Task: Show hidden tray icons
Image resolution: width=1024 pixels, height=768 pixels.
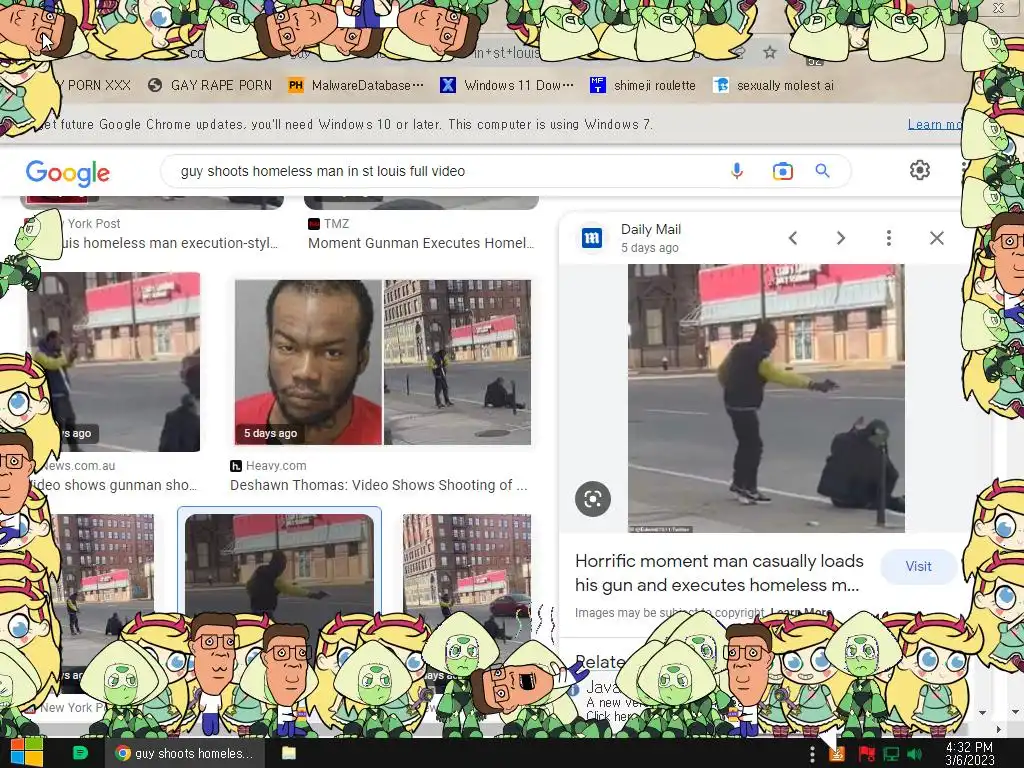Action: point(812,754)
